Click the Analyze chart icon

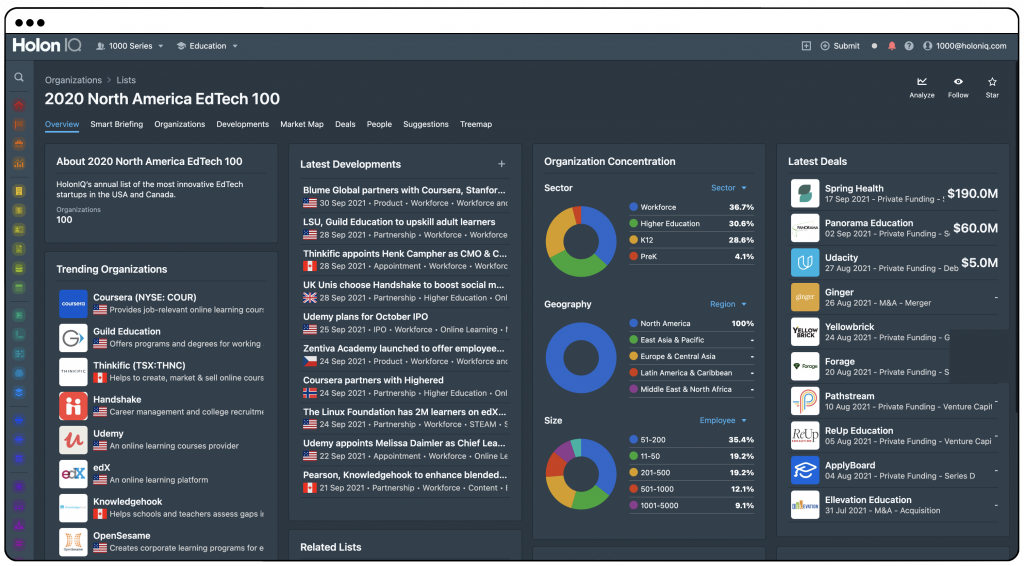point(921,82)
